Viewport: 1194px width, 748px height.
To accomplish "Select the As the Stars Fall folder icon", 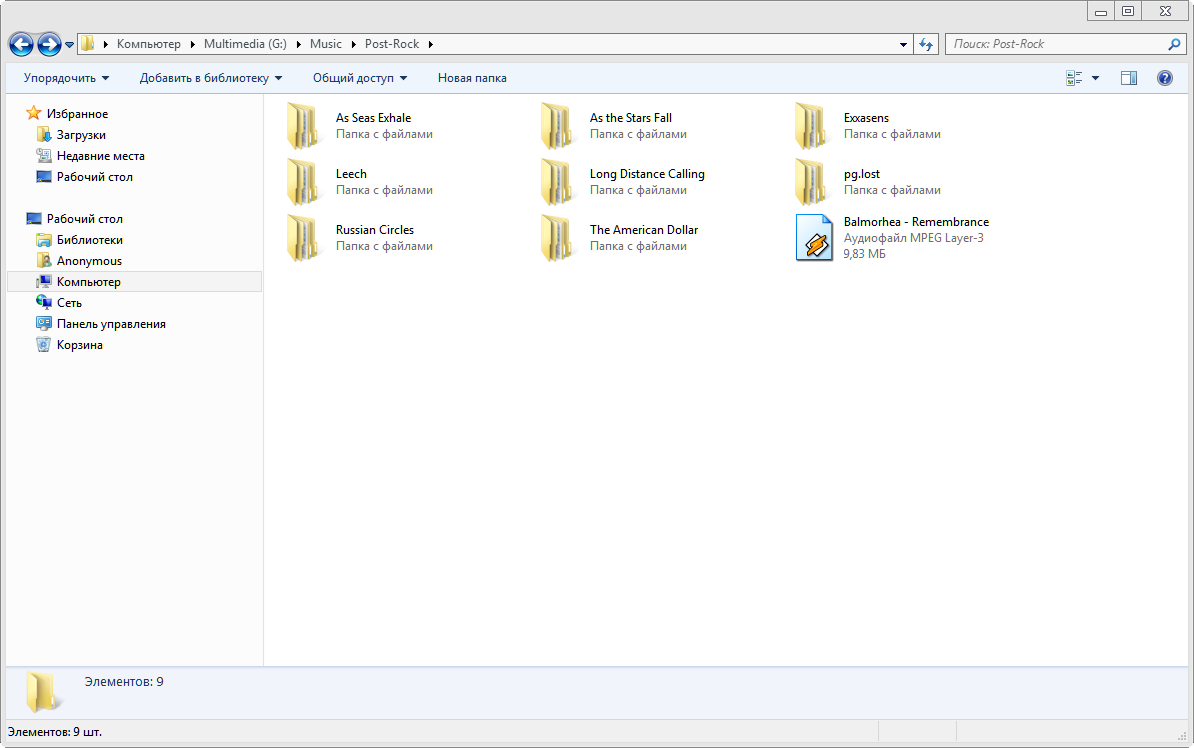I will pos(557,126).
